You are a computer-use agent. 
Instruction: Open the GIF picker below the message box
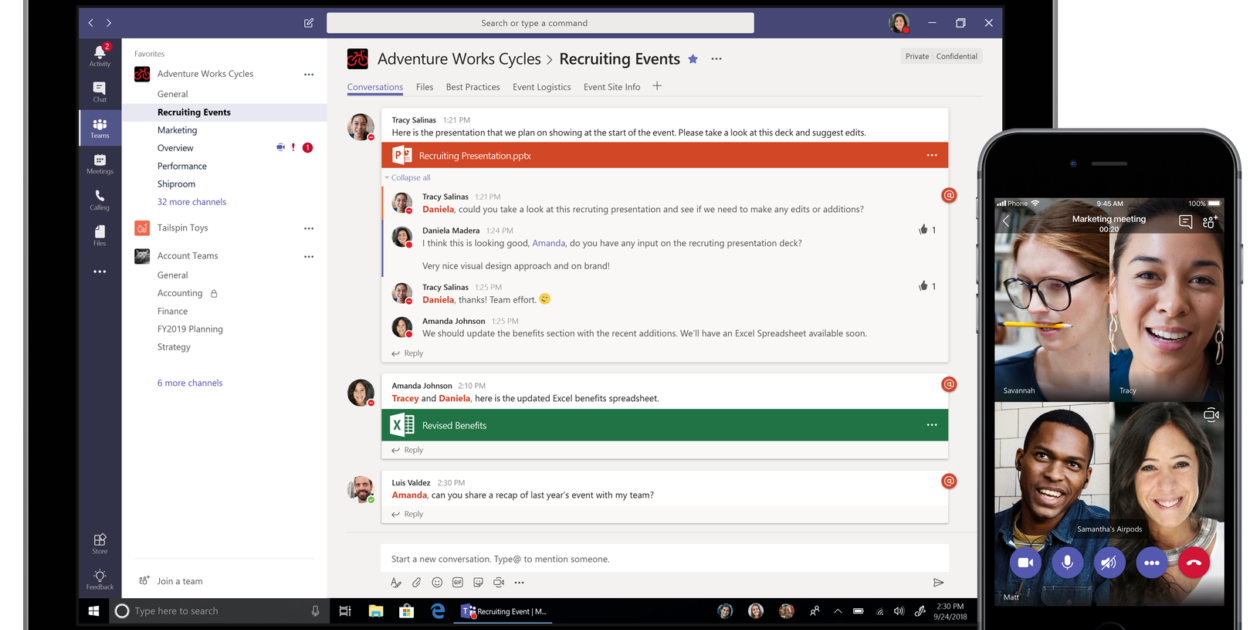(x=457, y=581)
